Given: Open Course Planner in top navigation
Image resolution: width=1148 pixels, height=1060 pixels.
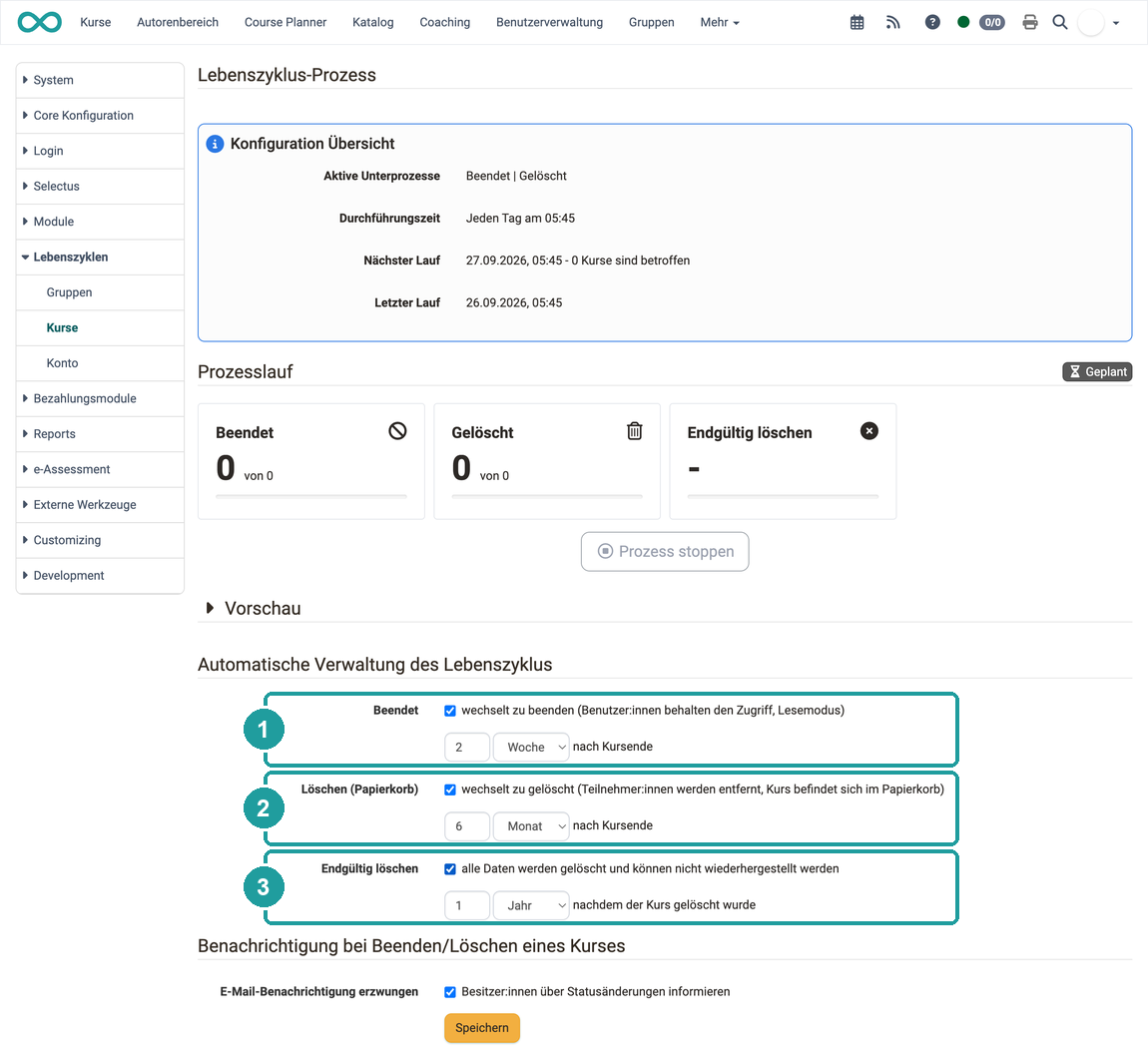Looking at the screenshot, I should pos(286,23).
